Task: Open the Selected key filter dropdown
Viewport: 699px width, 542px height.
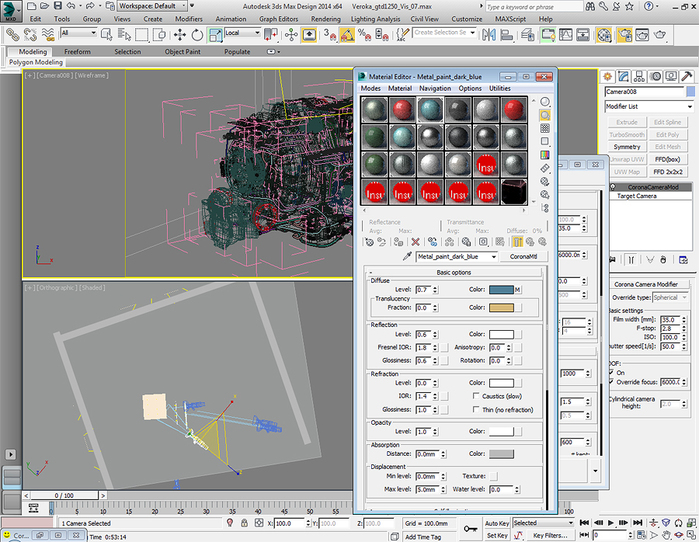Action: point(543,523)
